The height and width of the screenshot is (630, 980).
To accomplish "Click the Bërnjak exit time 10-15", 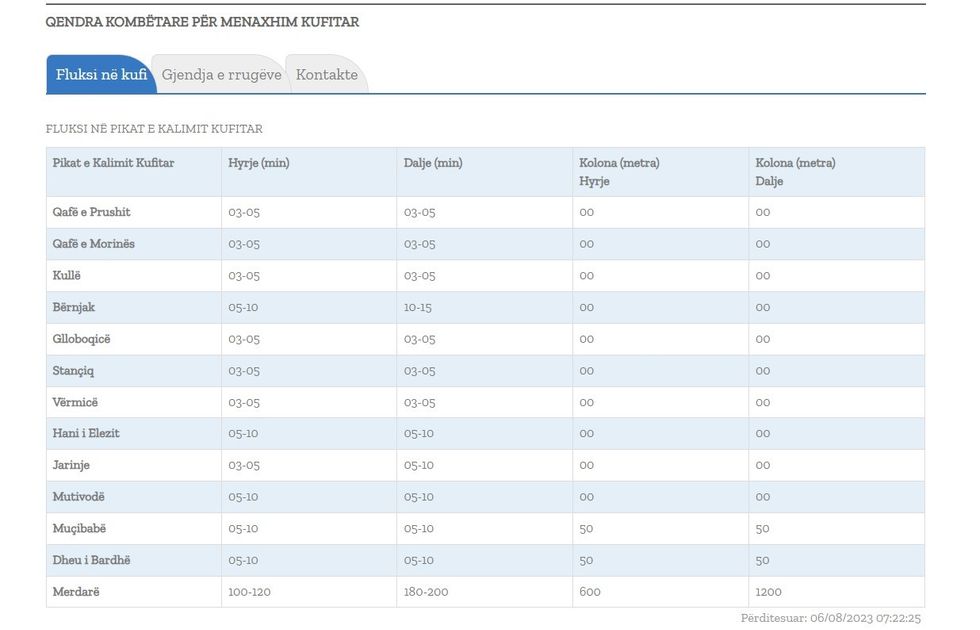I will (418, 308).
